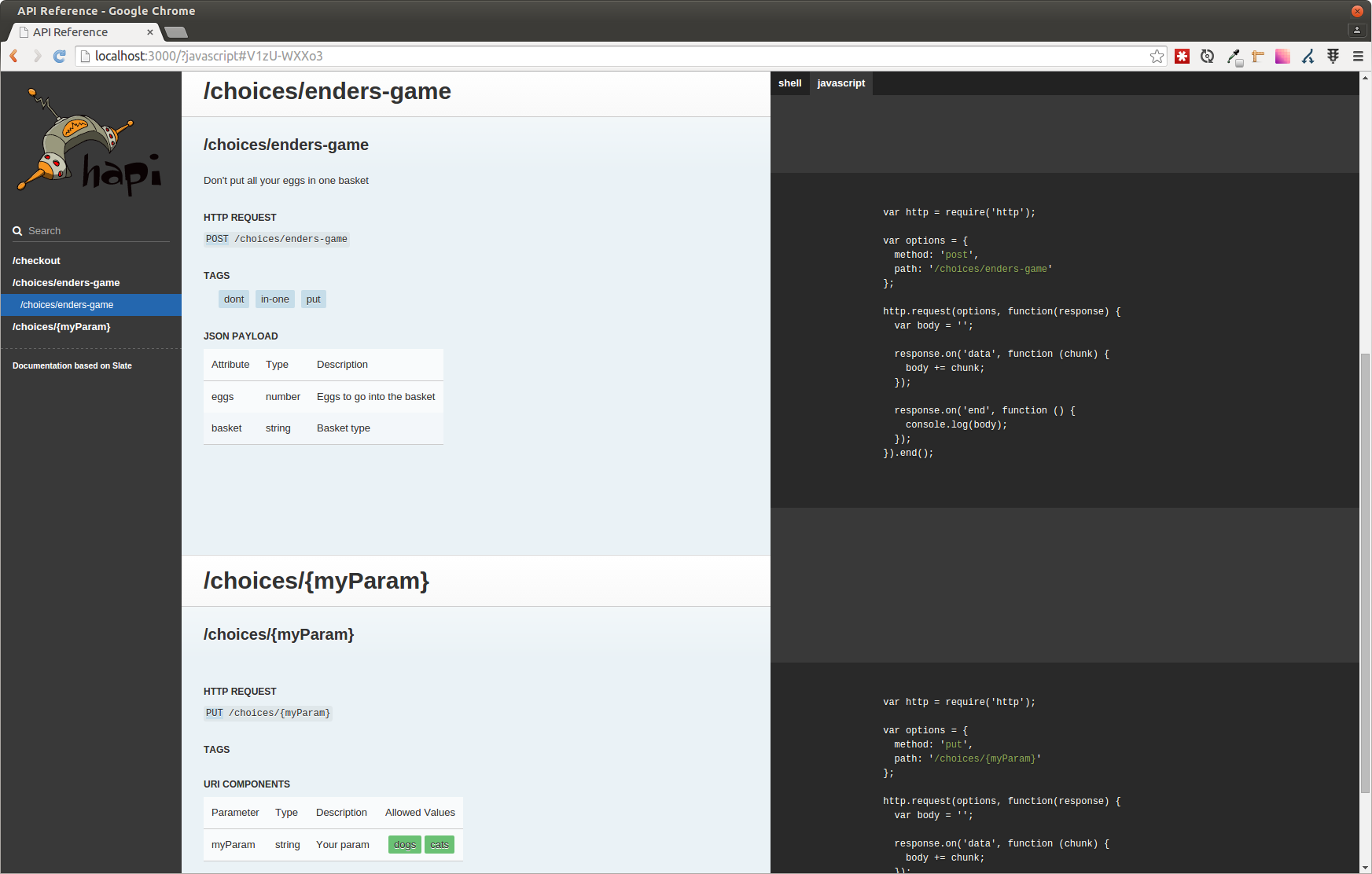This screenshot has width=1372, height=874.
Task: Click the 'dont' tag
Action: coord(234,299)
